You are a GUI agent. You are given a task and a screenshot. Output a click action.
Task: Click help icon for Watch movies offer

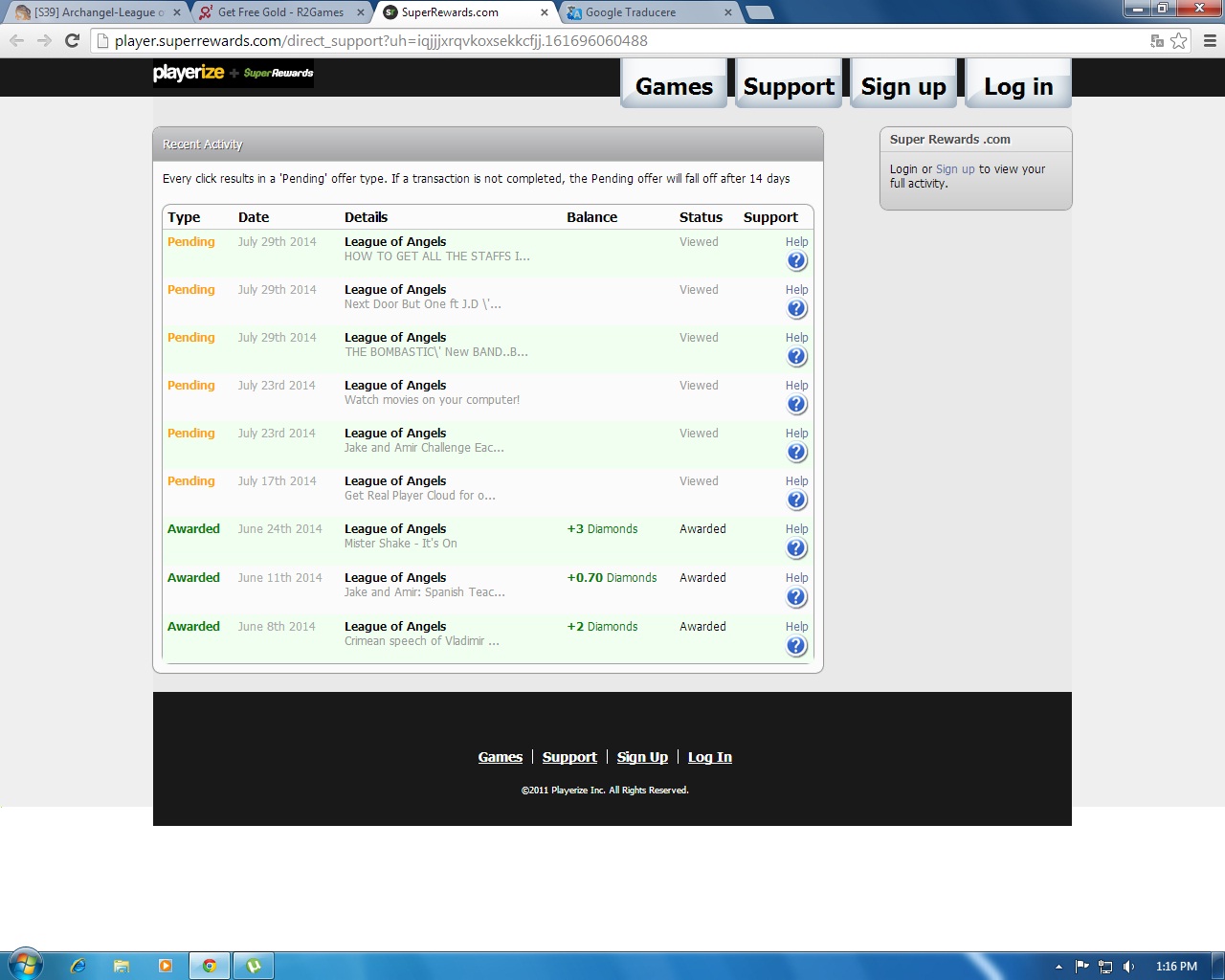point(796,405)
